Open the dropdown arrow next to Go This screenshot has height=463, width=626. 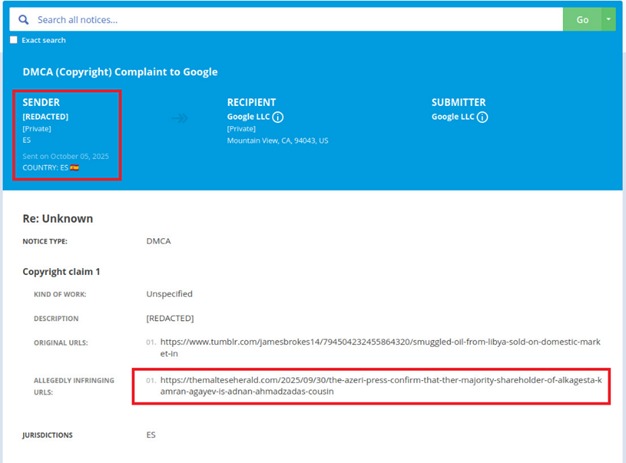pyautogui.click(x=609, y=19)
